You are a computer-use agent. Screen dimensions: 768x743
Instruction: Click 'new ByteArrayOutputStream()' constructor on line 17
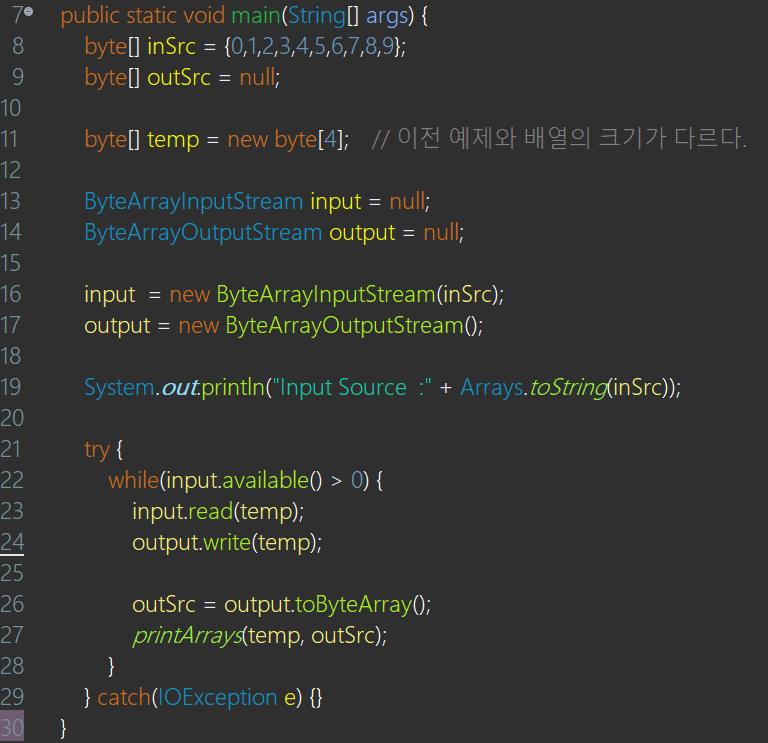pyautogui.click(x=328, y=326)
